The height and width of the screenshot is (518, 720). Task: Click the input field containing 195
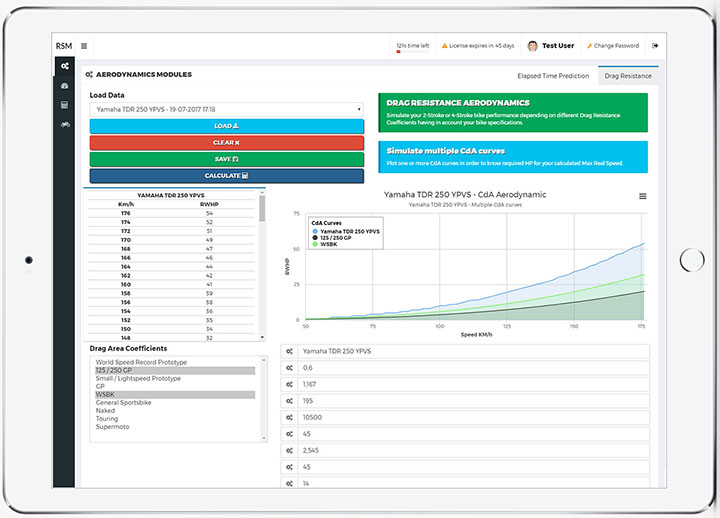coord(474,401)
